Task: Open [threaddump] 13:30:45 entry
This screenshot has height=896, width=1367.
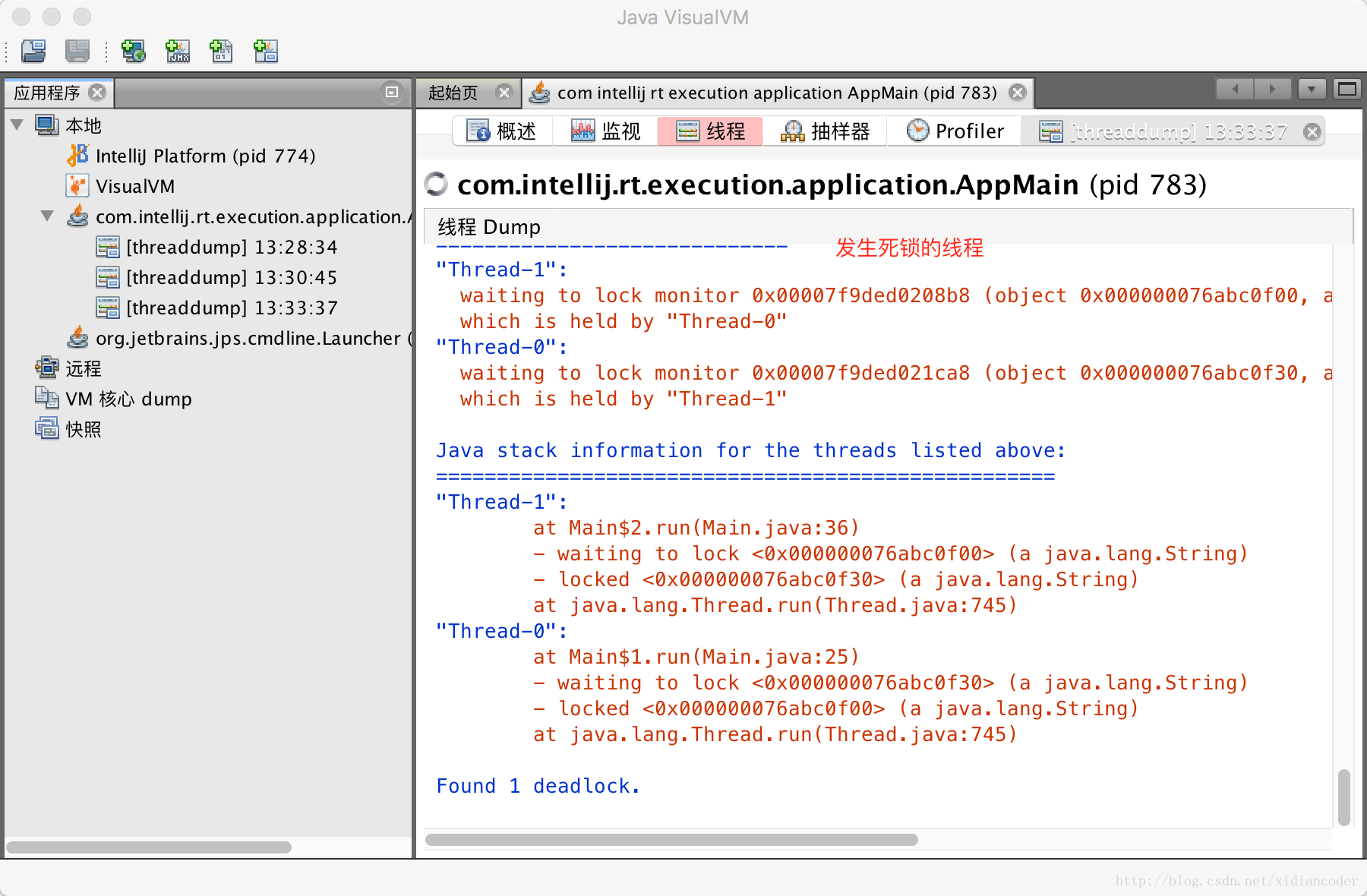Action: pyautogui.click(x=232, y=277)
